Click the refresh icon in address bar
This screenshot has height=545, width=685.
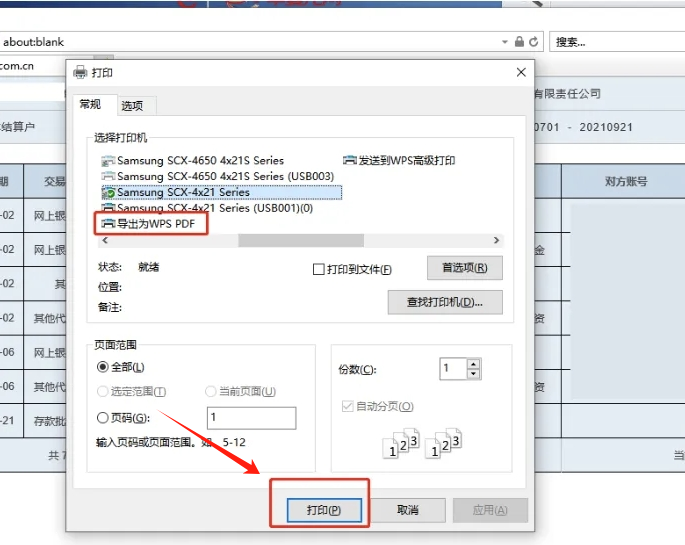(534, 42)
